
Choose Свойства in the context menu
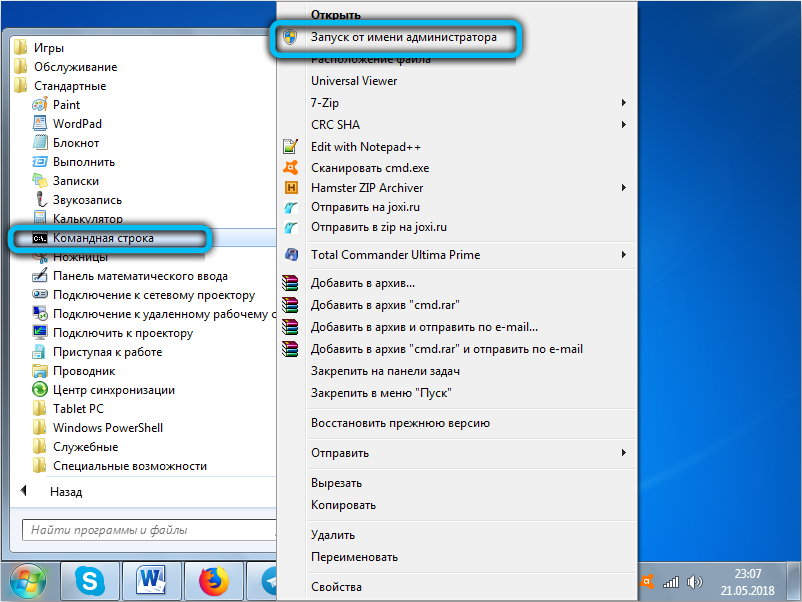click(x=336, y=587)
